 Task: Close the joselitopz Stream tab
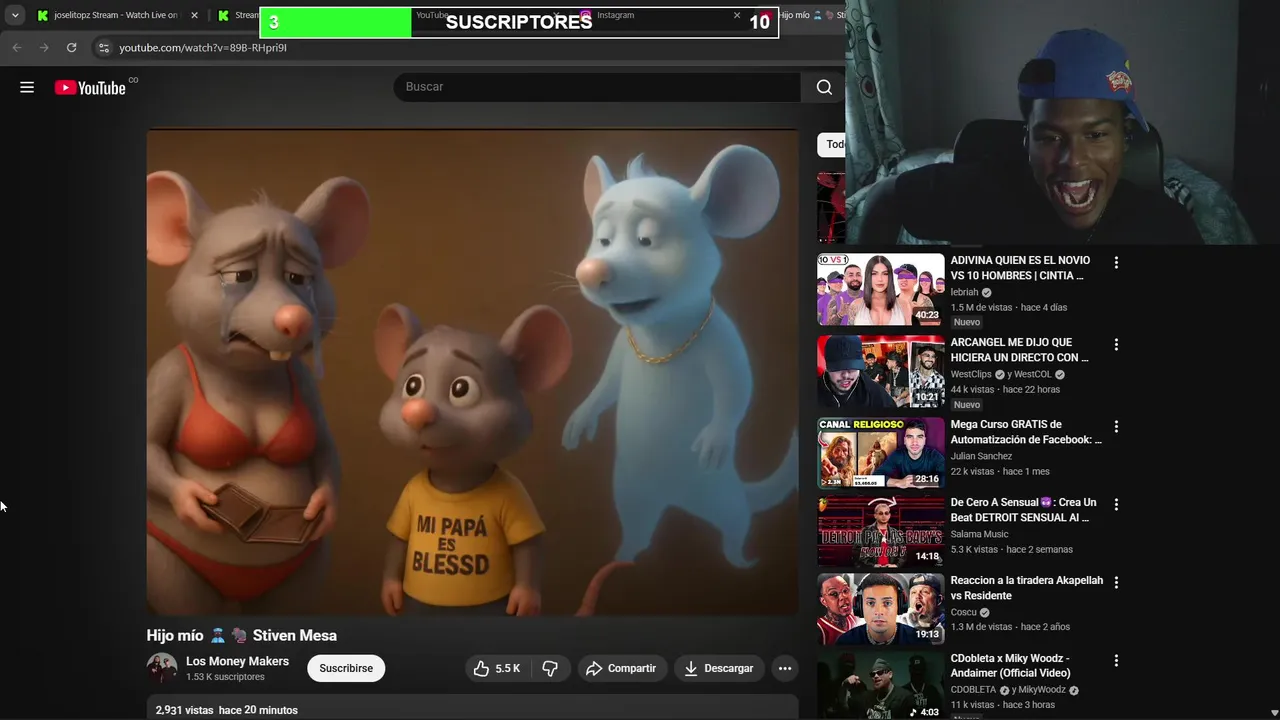(194, 15)
